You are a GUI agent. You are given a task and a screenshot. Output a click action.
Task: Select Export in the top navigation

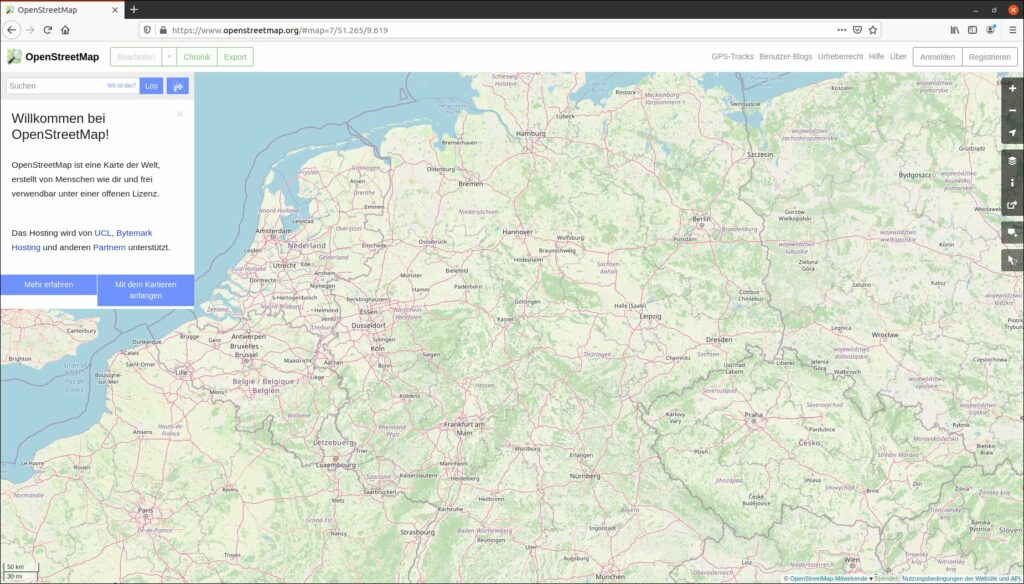235,57
